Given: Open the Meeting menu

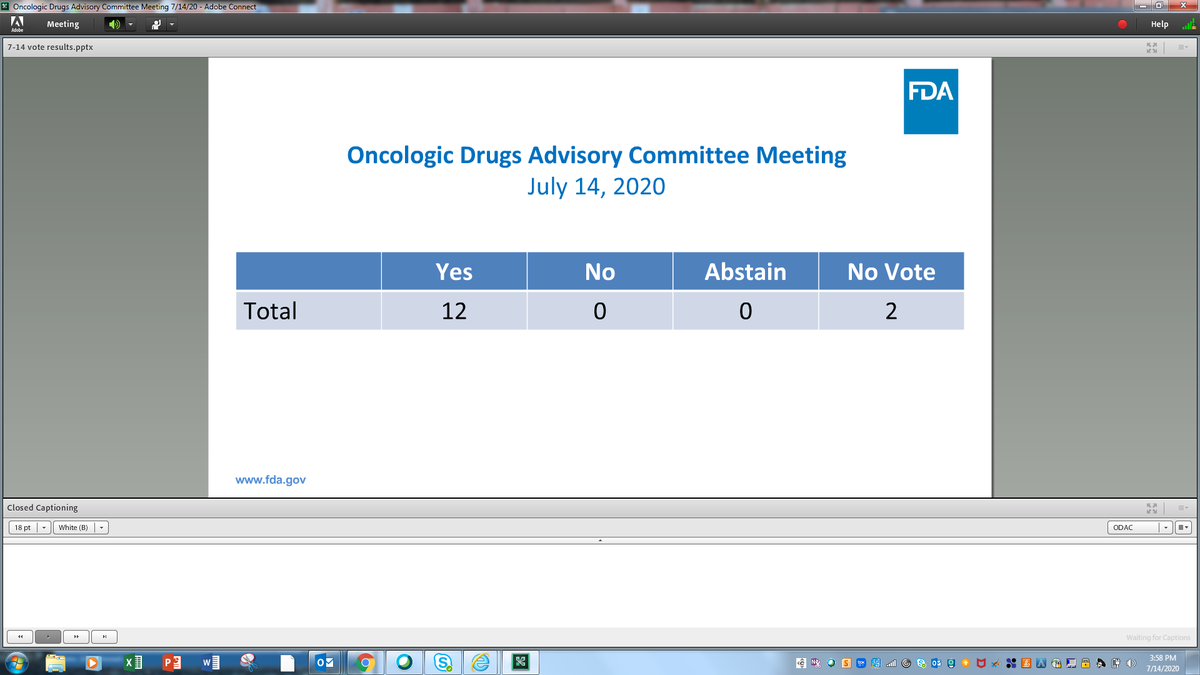Looking at the screenshot, I should (x=62, y=24).
